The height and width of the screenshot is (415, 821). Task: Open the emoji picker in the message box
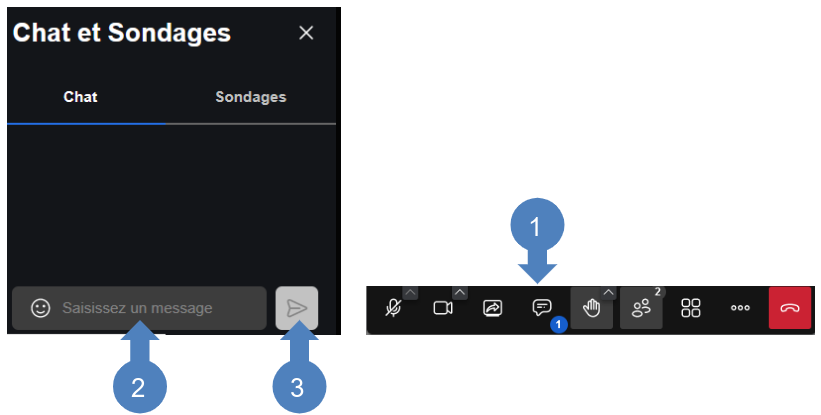[x=40, y=308]
